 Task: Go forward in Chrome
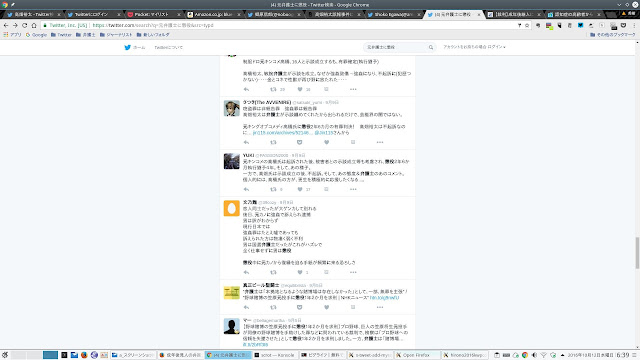[x=15, y=25]
